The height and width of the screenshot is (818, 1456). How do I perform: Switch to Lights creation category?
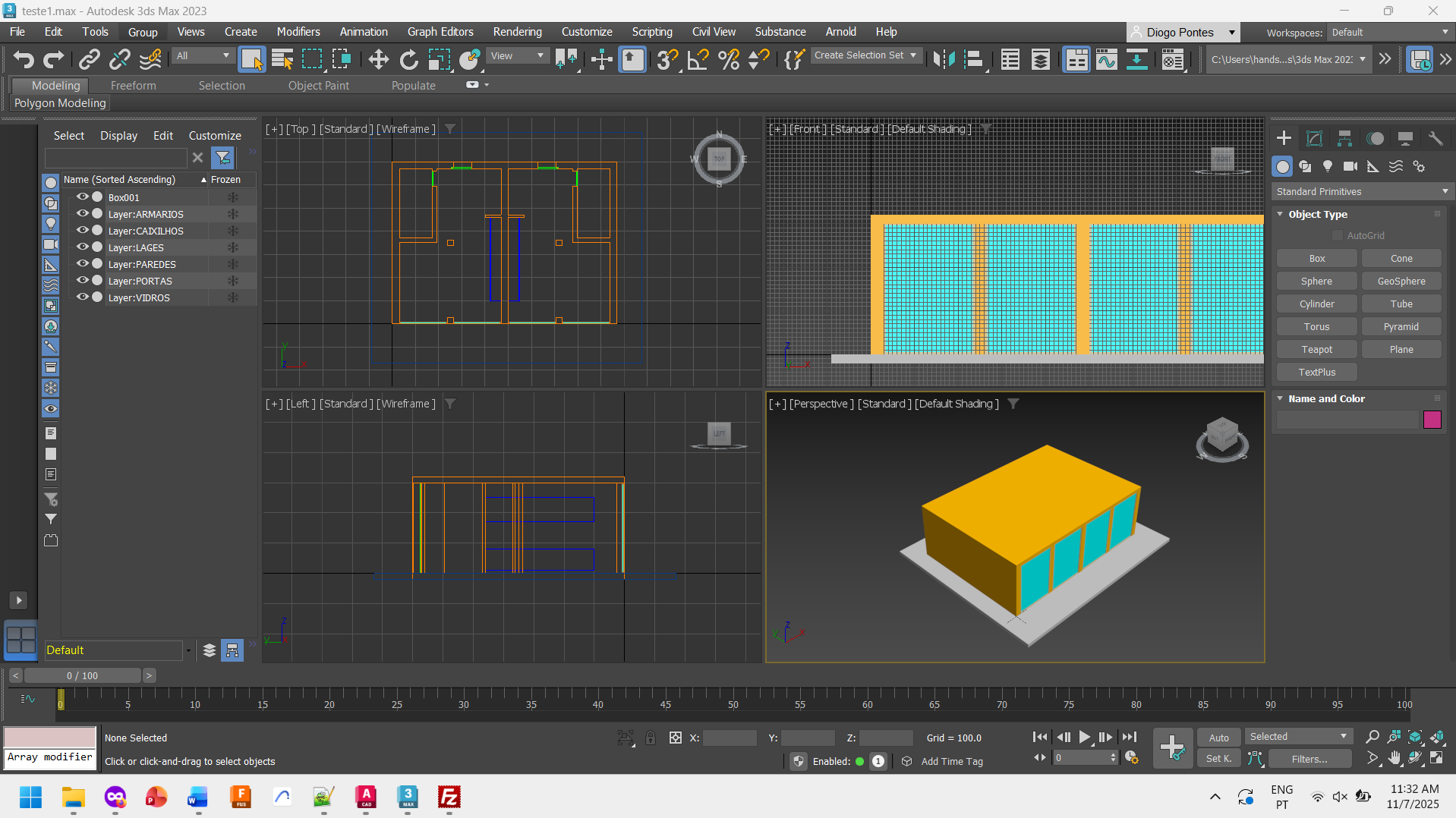pyautogui.click(x=1327, y=166)
